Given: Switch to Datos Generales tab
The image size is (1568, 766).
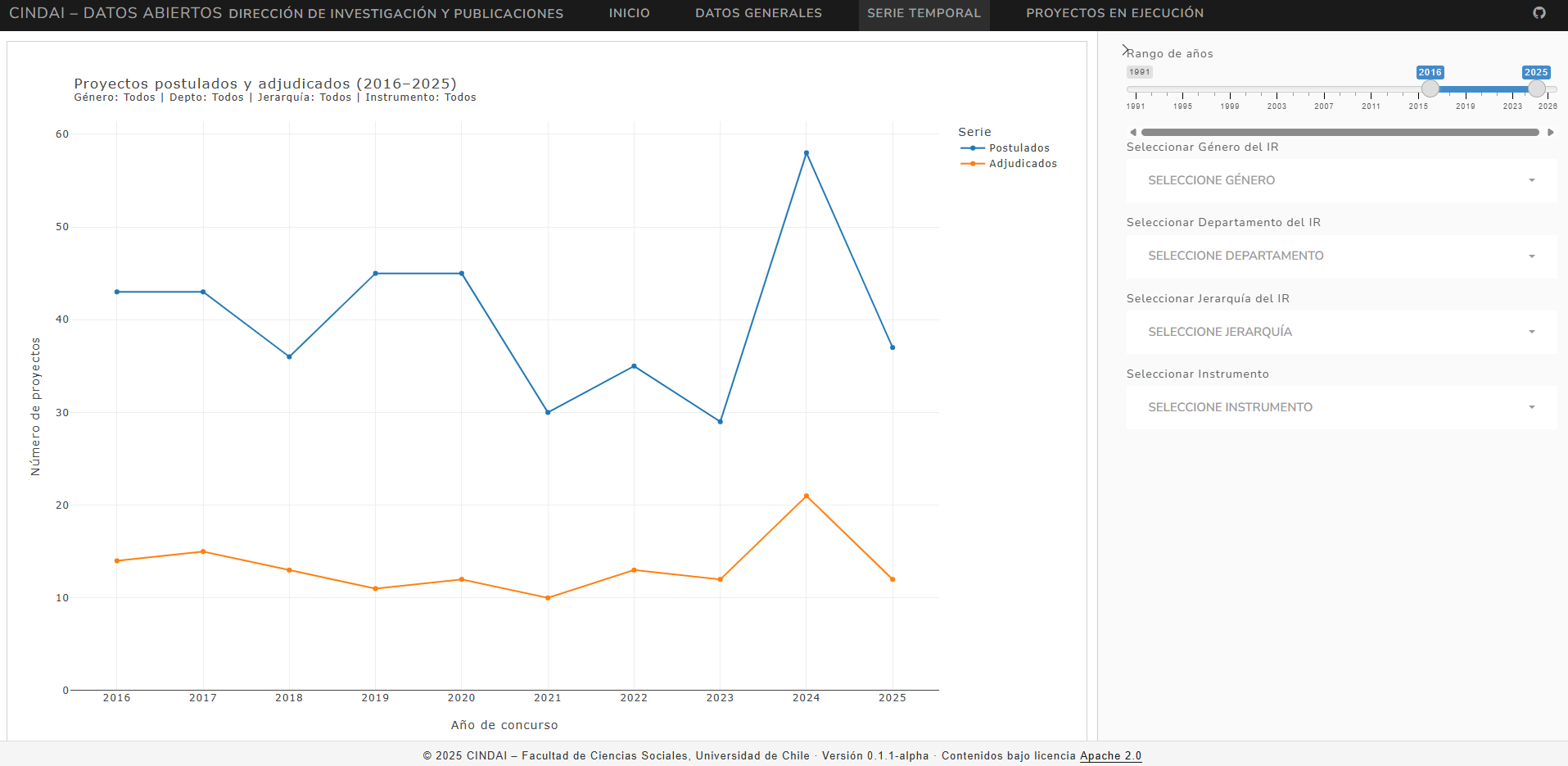Looking at the screenshot, I should pos(758,13).
